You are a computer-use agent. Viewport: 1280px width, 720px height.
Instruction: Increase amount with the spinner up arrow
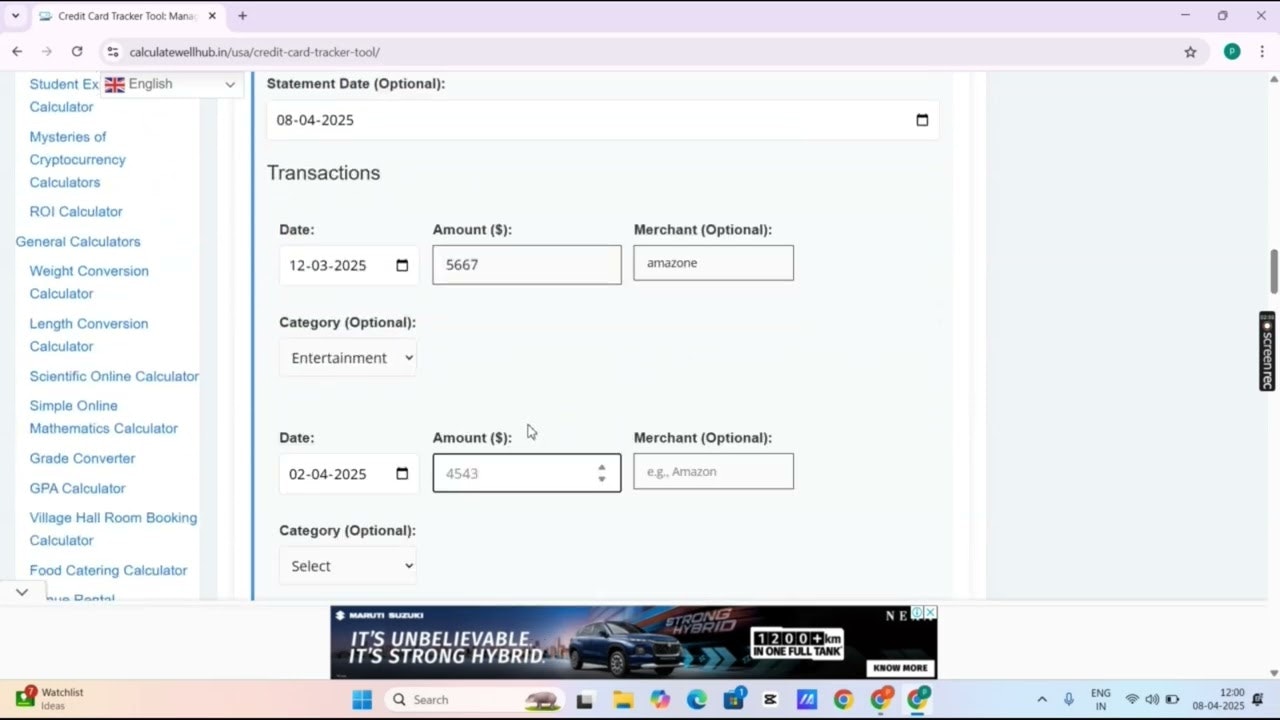tap(601, 467)
